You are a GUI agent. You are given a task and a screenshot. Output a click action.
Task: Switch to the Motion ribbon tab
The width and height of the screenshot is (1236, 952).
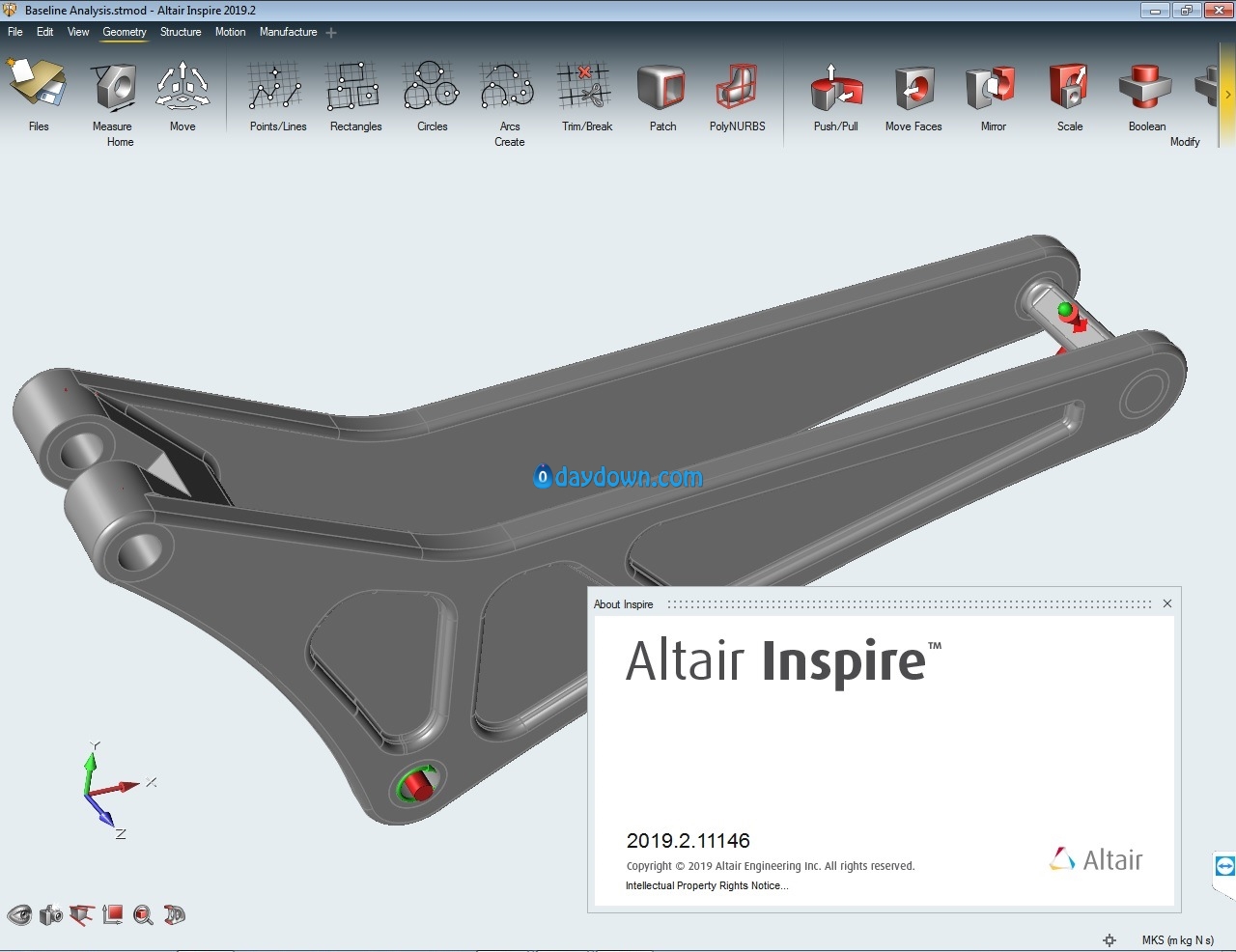[x=230, y=32]
